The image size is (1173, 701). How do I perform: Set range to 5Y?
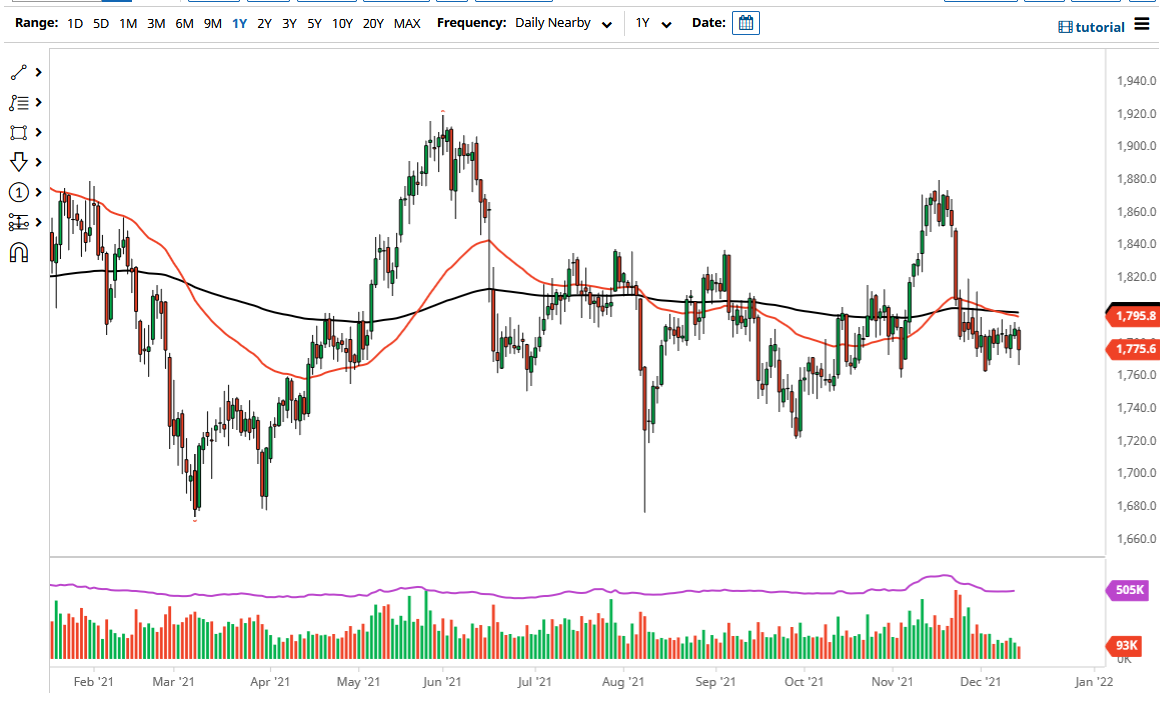314,23
